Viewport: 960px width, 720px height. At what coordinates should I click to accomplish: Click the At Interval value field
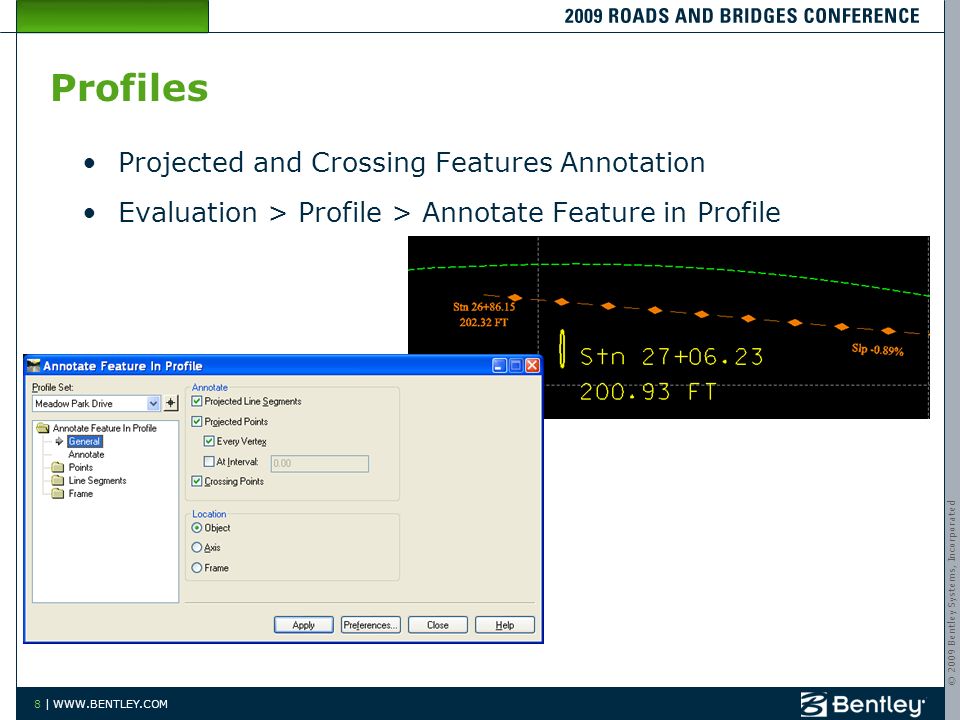coord(320,463)
